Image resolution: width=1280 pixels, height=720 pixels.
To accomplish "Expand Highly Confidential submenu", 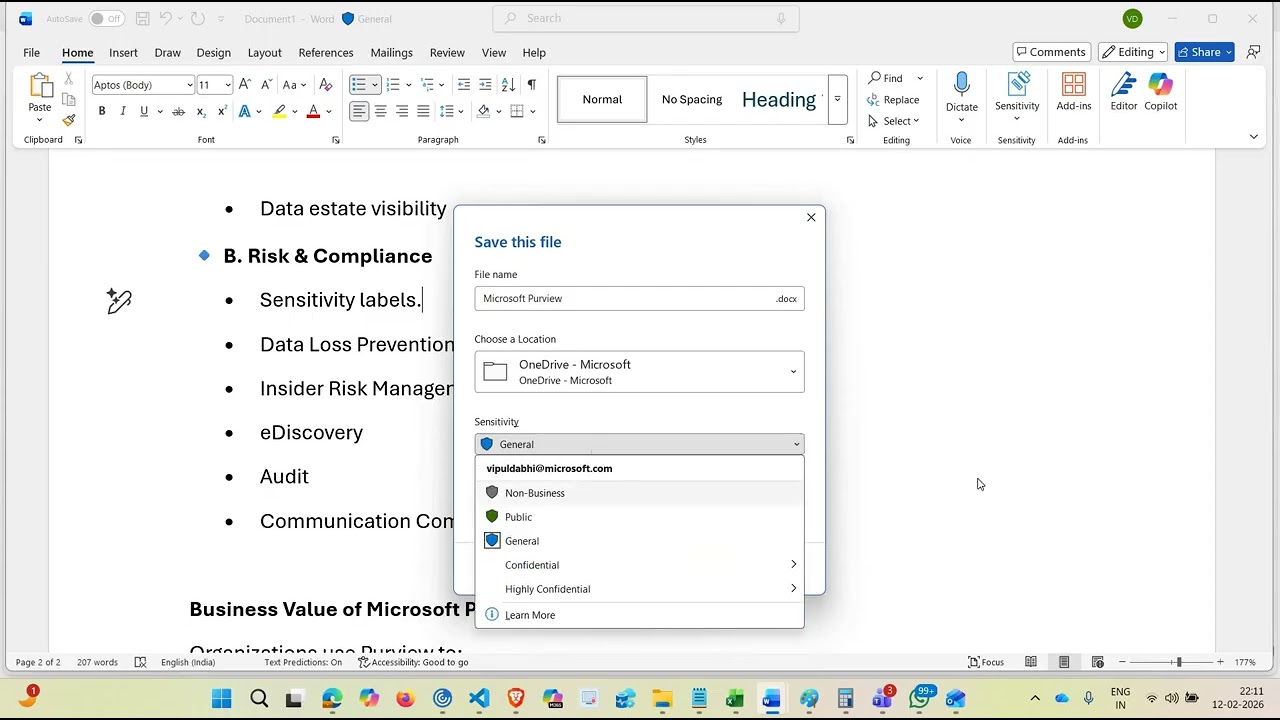I will pyautogui.click(x=639, y=589).
